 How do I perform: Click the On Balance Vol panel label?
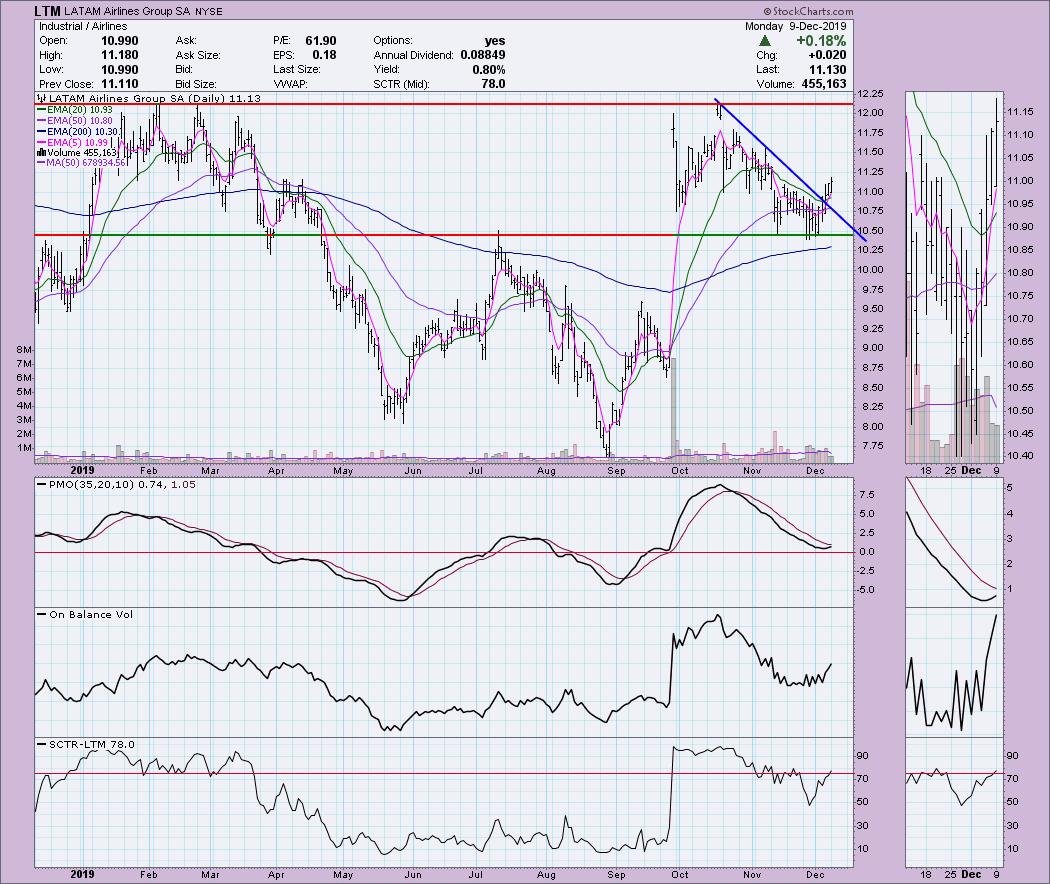(x=86, y=614)
